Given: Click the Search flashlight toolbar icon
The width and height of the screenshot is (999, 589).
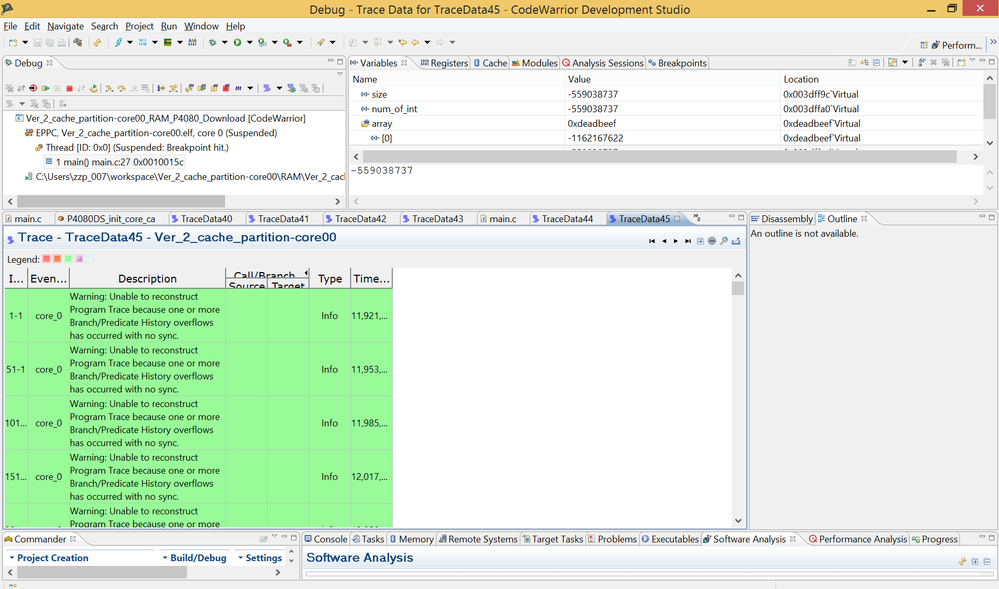Looking at the screenshot, I should 320,42.
